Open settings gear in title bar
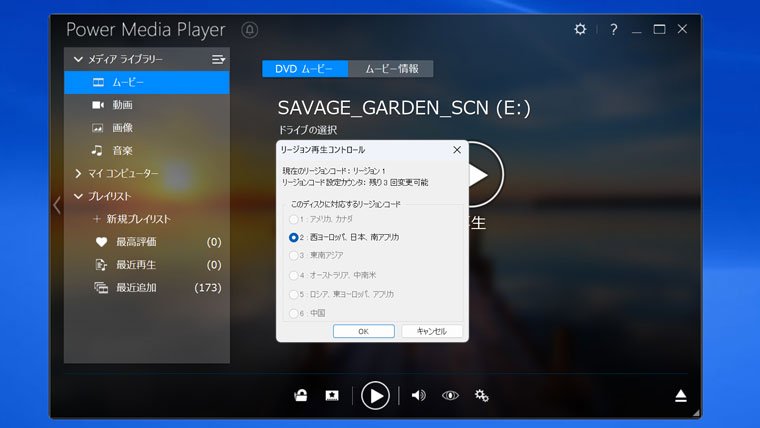Viewport: 760px width, 428px height. click(580, 30)
